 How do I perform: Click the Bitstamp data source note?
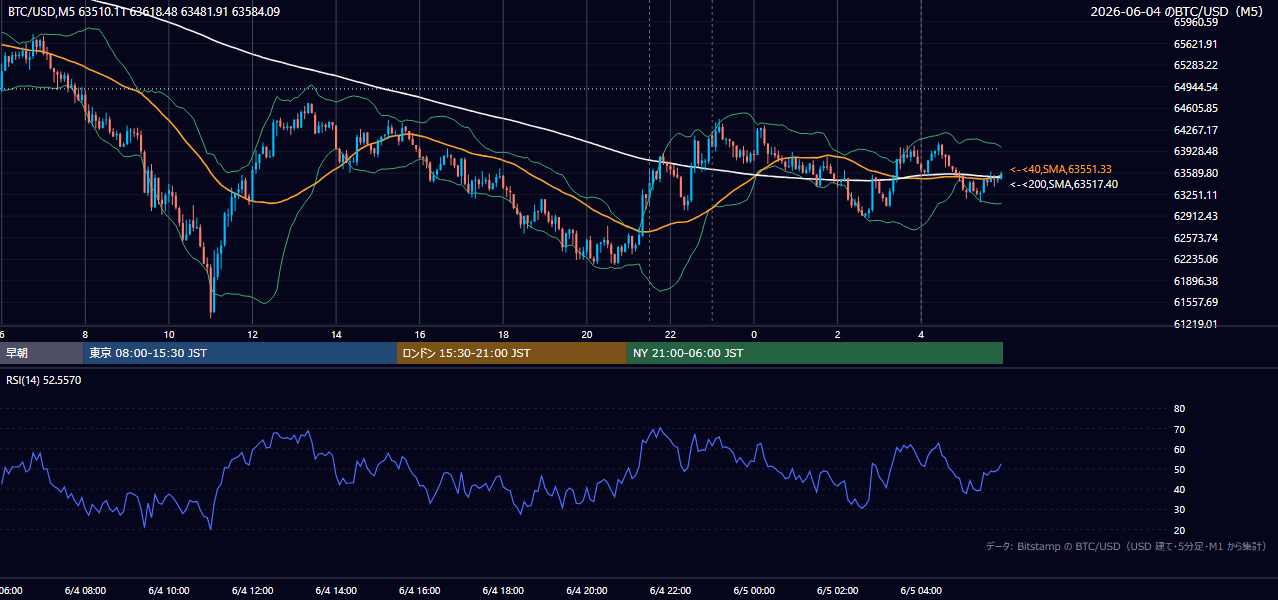point(1126,546)
